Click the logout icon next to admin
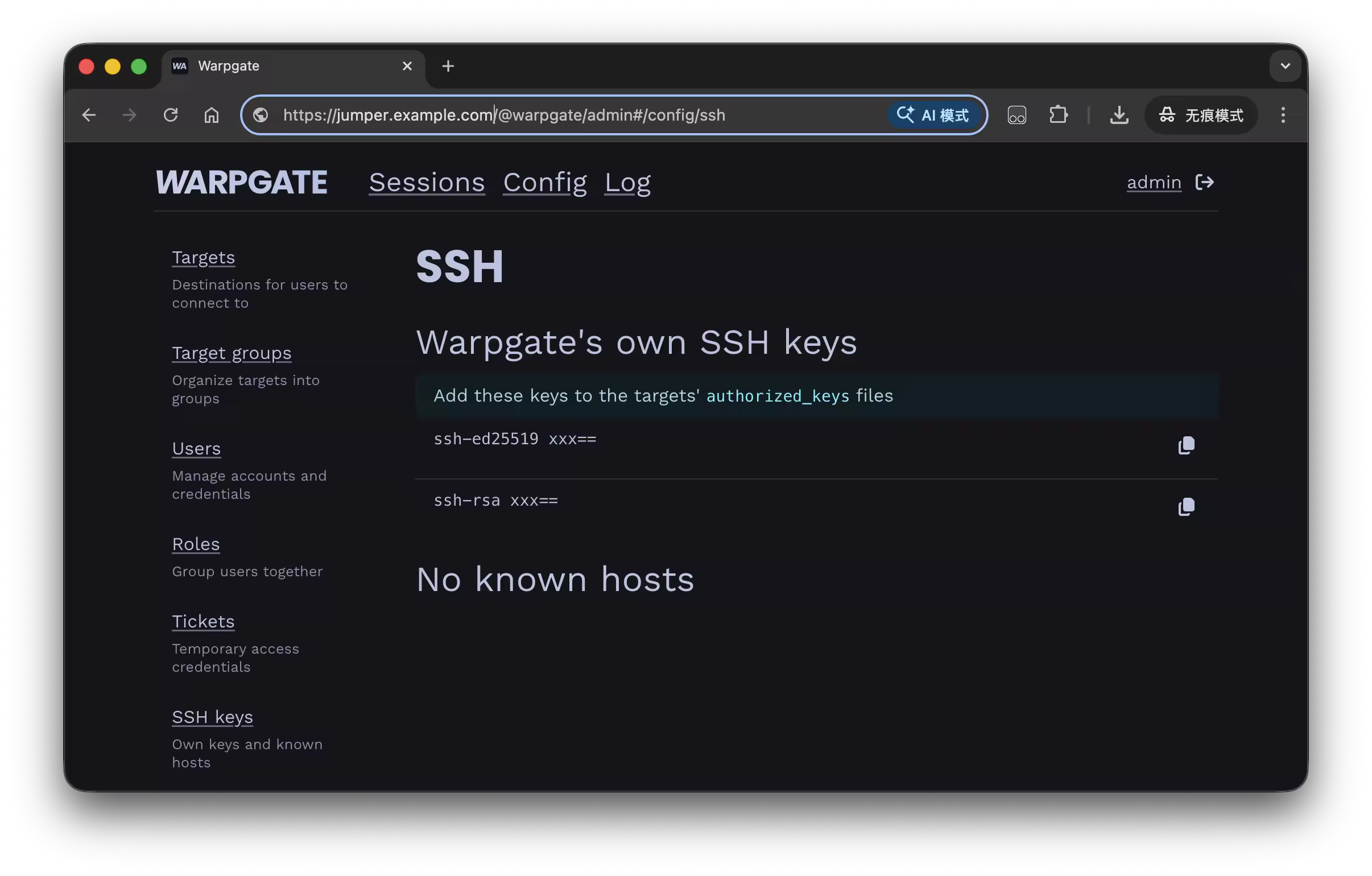 click(x=1205, y=183)
